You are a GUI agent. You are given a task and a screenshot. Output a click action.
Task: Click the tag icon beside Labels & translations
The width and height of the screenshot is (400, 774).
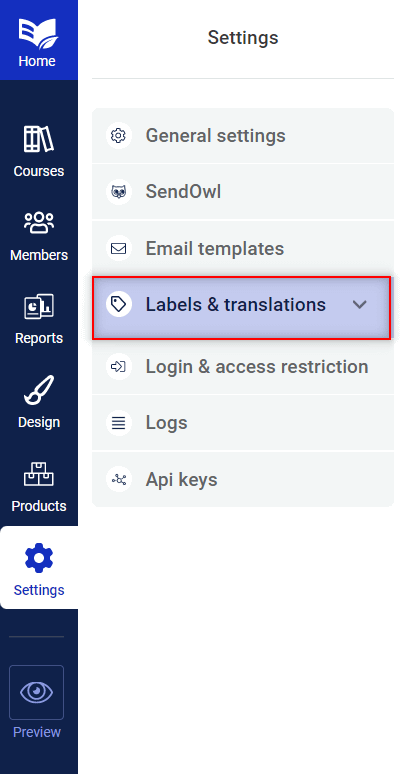coord(119,305)
